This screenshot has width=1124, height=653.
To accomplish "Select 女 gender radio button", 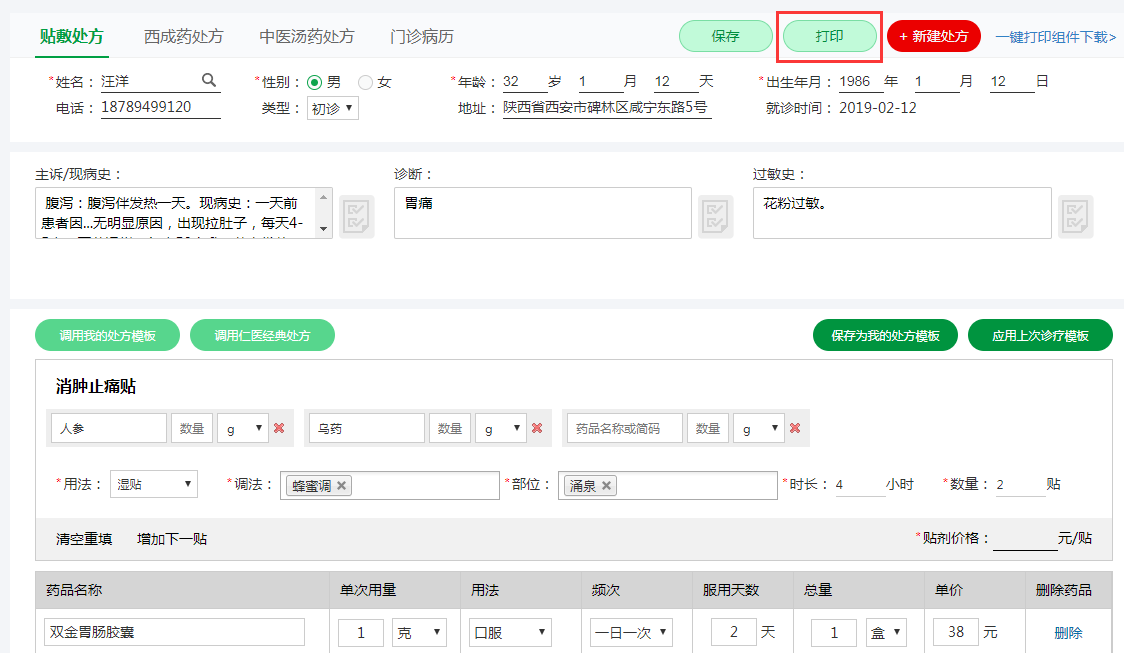I will pyautogui.click(x=365, y=82).
